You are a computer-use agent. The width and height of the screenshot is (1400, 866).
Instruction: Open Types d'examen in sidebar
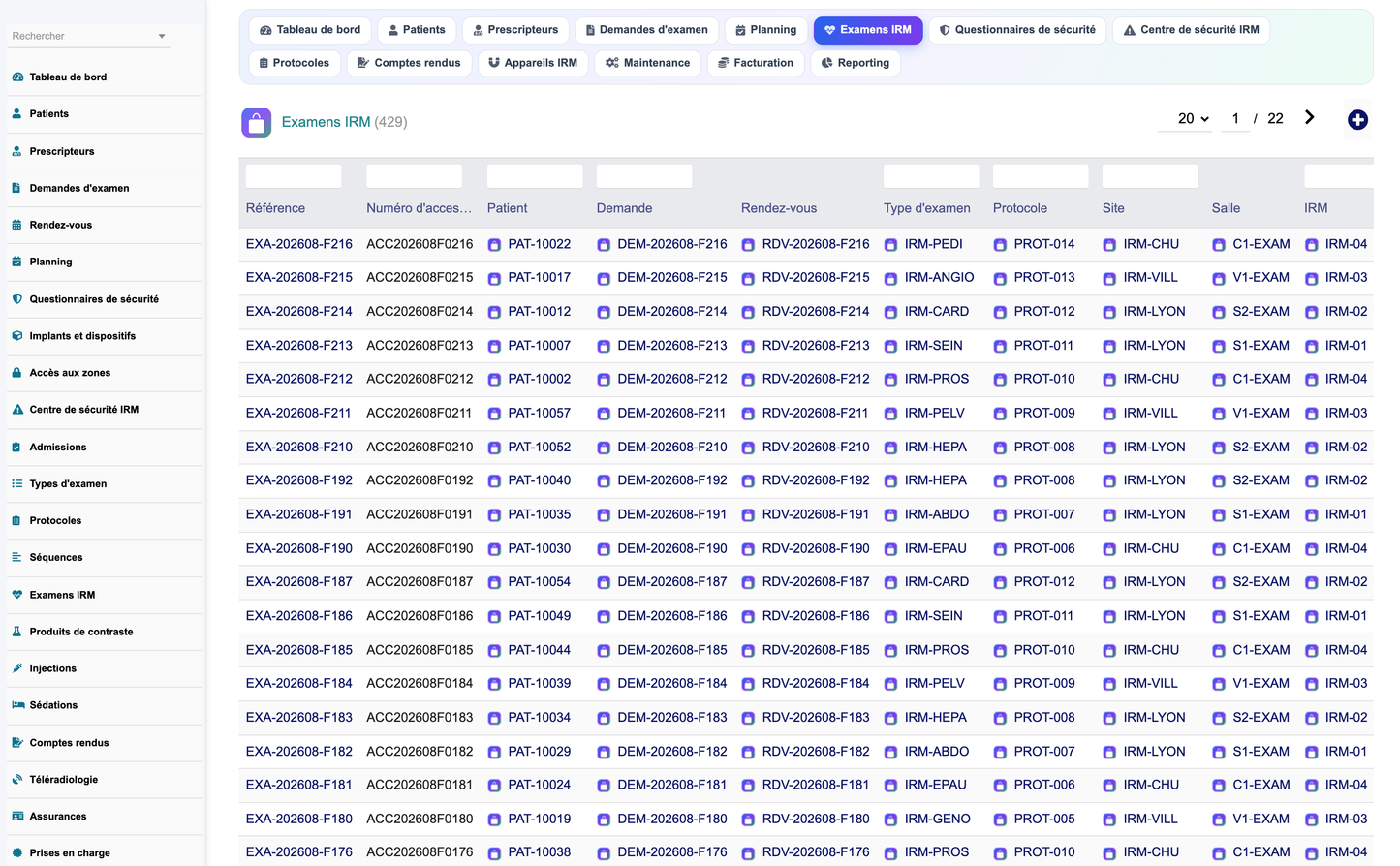point(68,484)
